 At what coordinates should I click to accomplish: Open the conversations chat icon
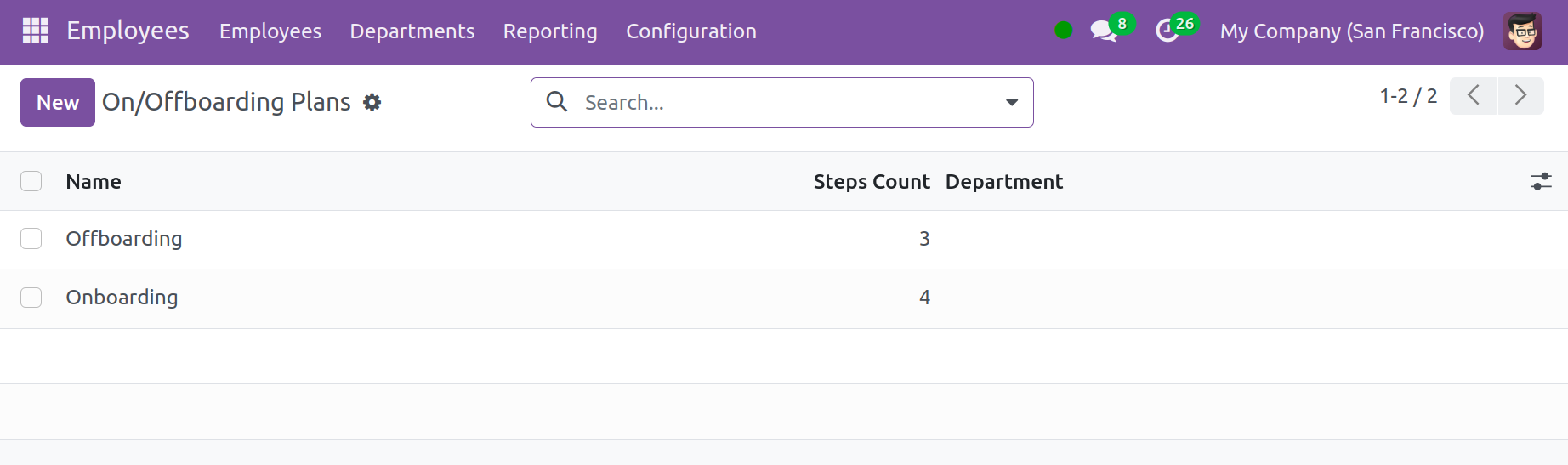pyautogui.click(x=1104, y=31)
